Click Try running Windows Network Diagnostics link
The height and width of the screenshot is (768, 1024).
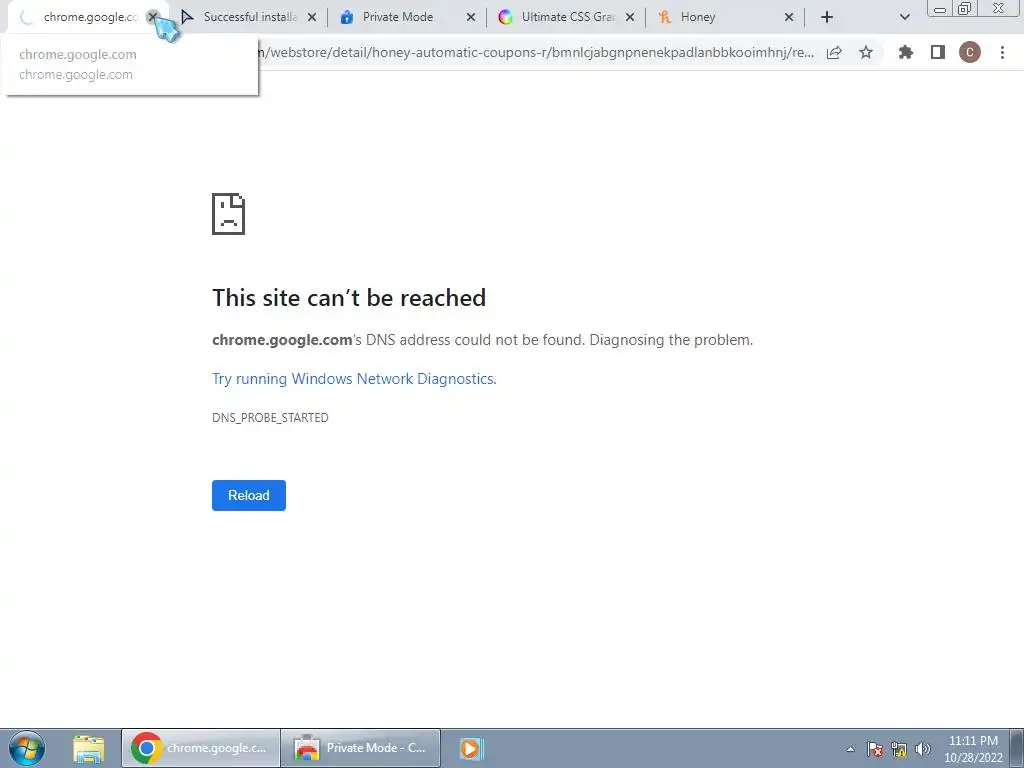[354, 379]
